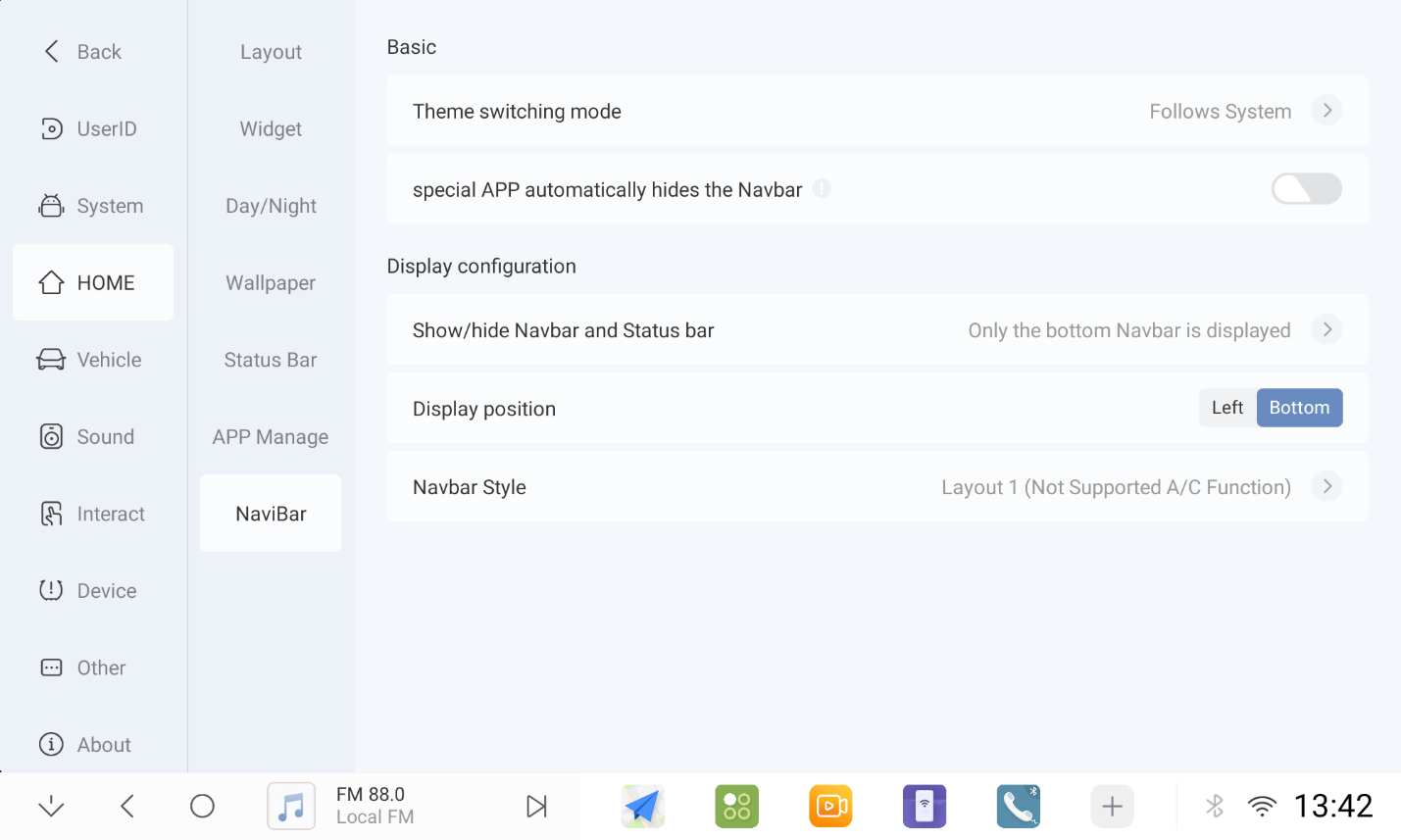
Task: Expand Navbar Style options
Action: pyautogui.click(x=1326, y=487)
